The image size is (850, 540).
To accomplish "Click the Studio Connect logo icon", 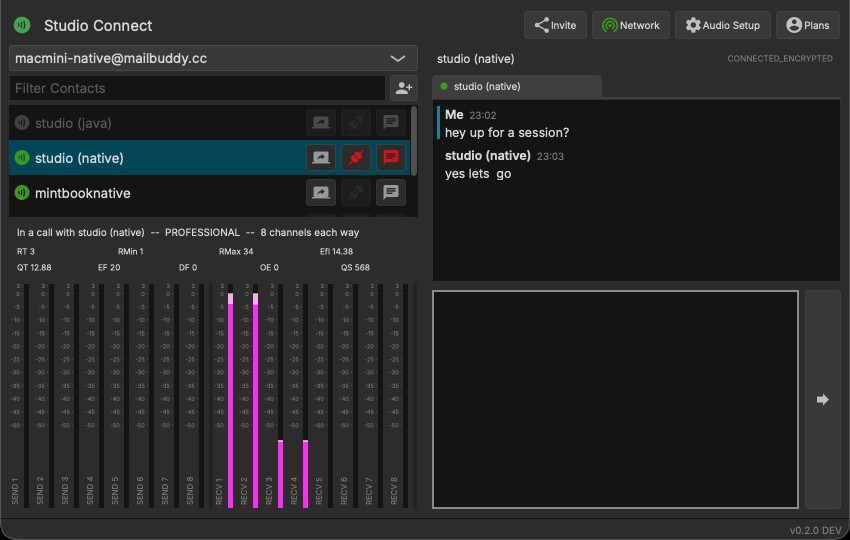I will coord(22,25).
